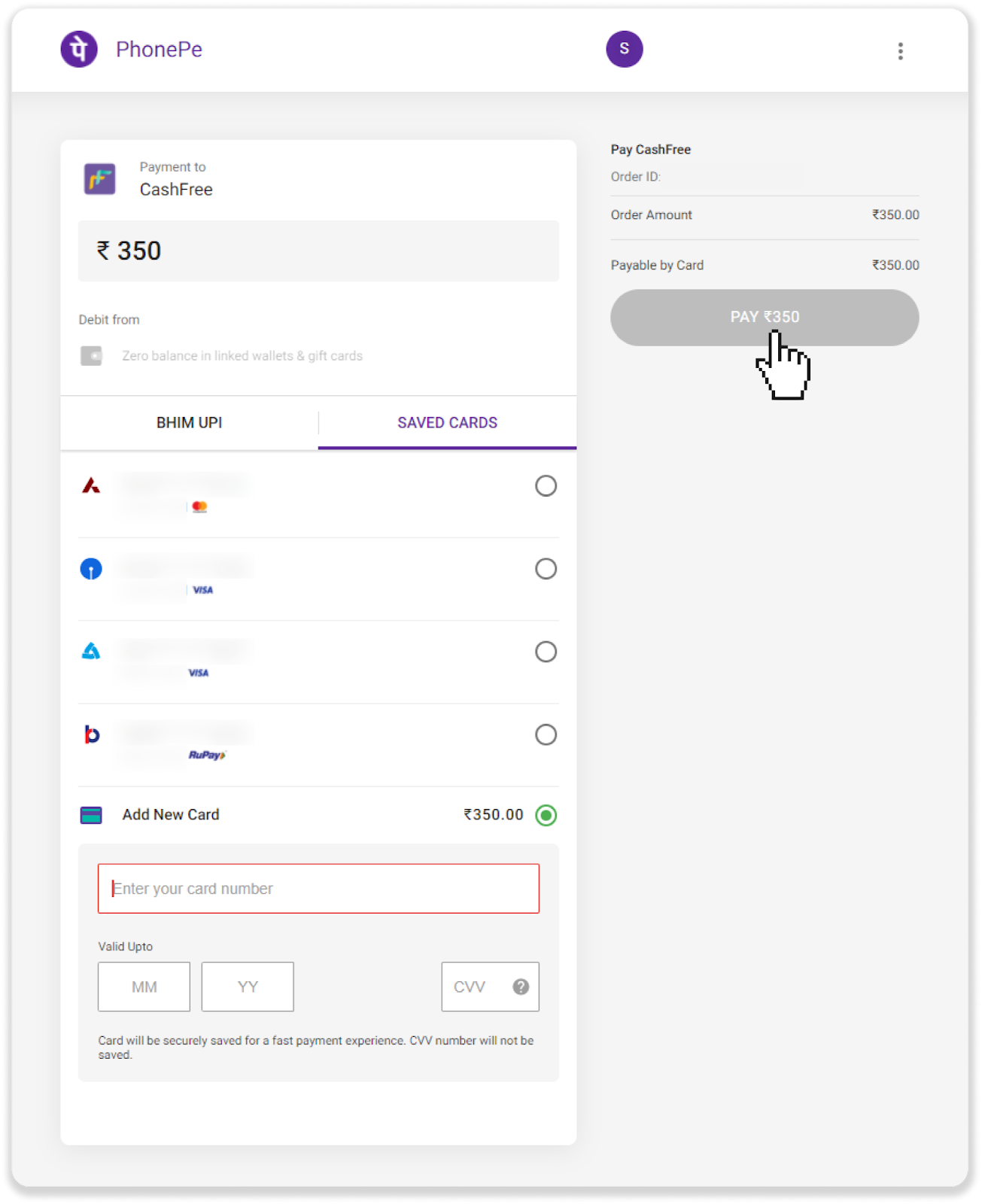Switch to the SAVED CARDS tab
The width and height of the screenshot is (982, 1204).
[447, 423]
